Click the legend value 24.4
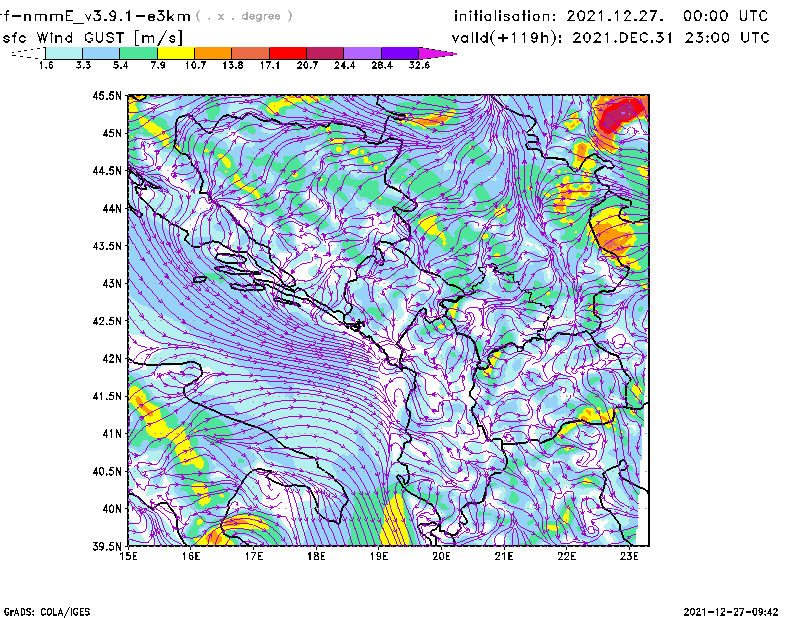This screenshot has width=800, height=618. click(344, 65)
